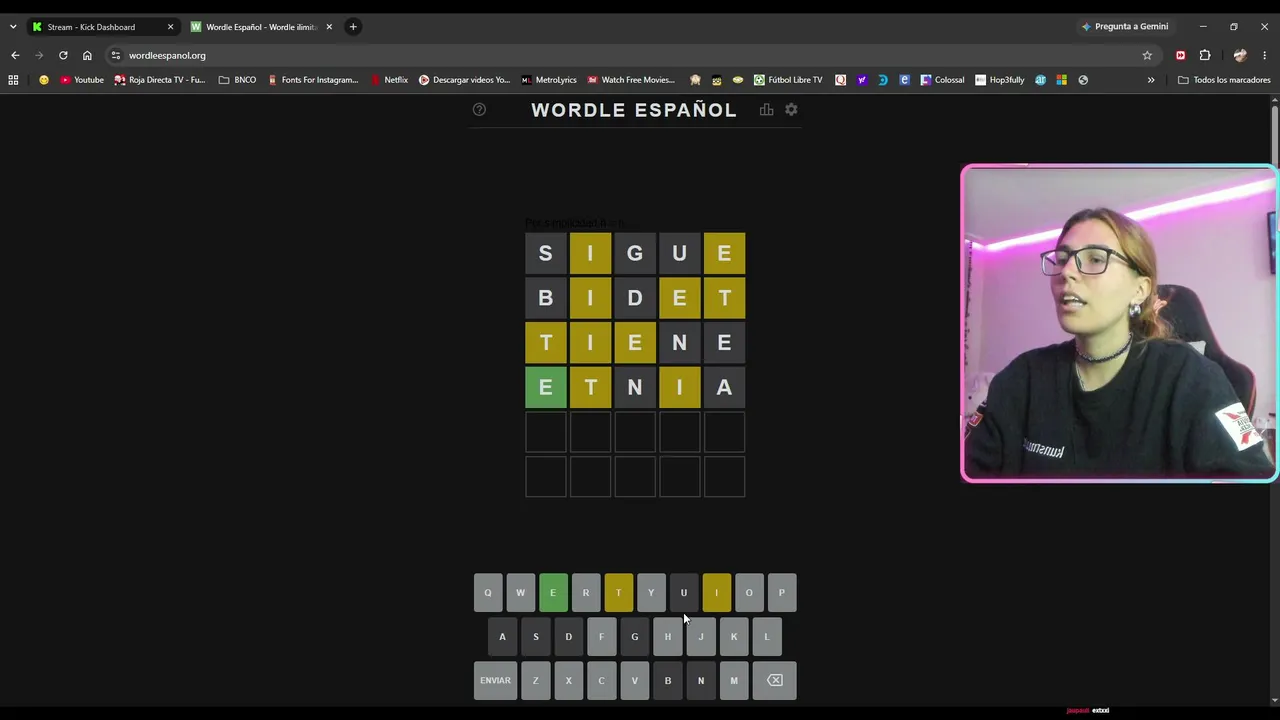Open the Chrome profile avatar
The image size is (1280, 720).
(x=1240, y=55)
